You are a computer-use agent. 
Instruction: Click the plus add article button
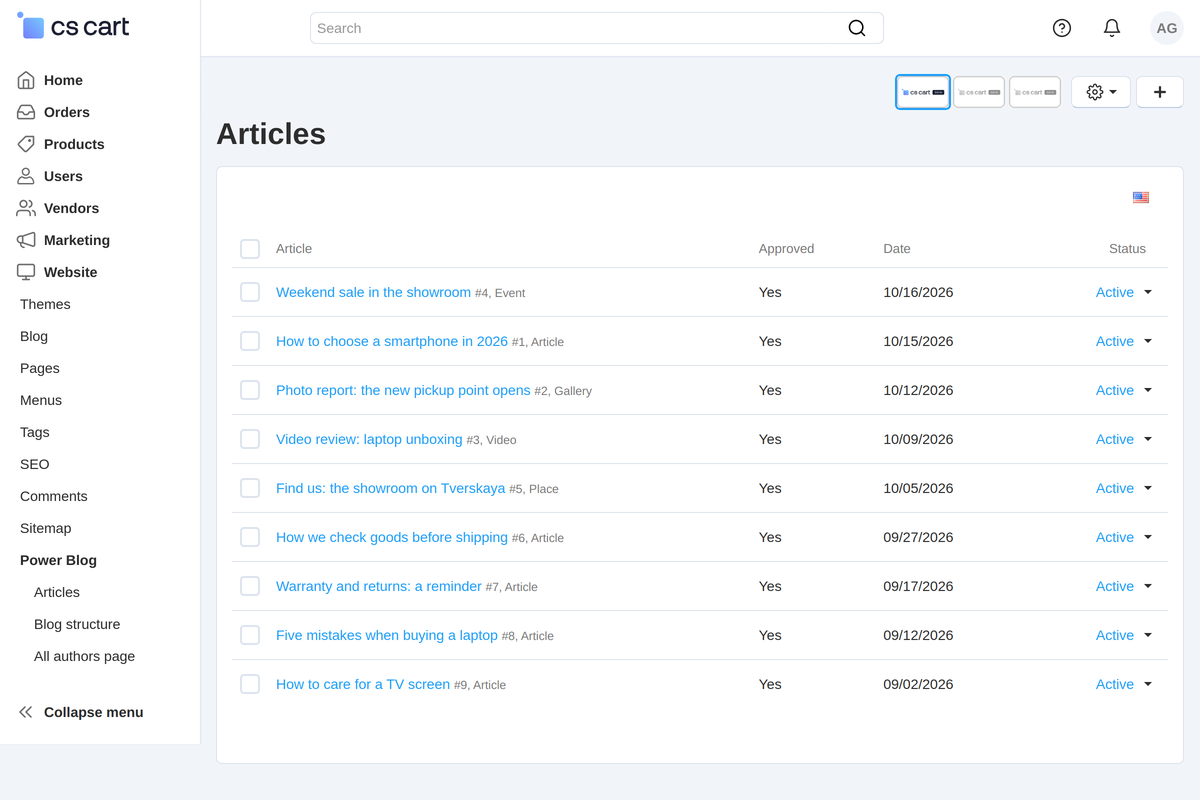[x=1160, y=92]
